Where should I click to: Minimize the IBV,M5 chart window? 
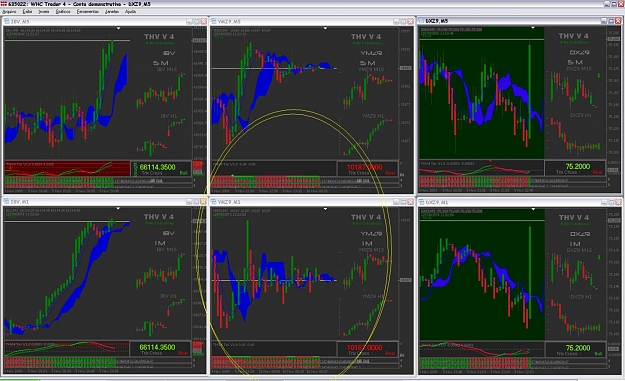(189, 22)
